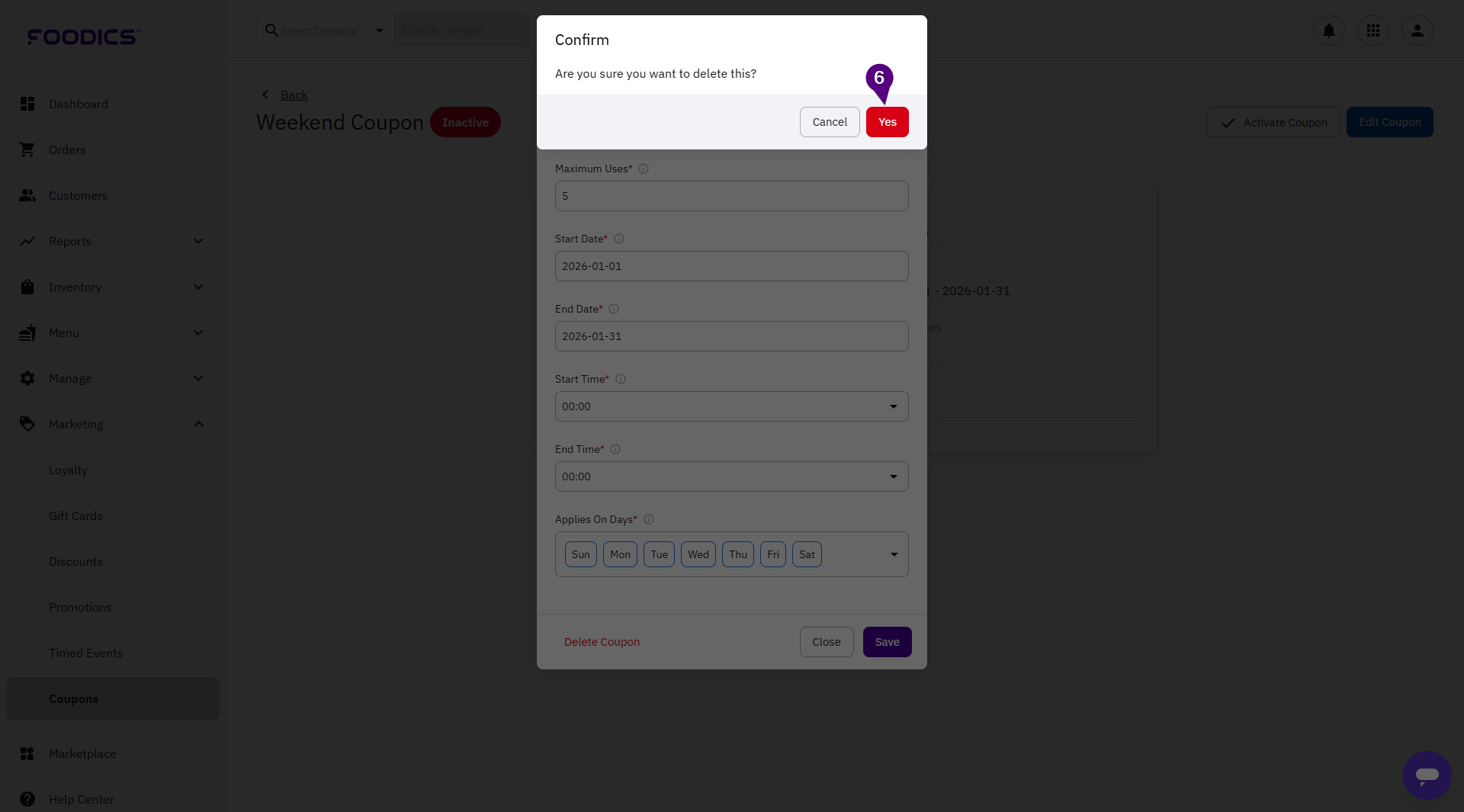The width and height of the screenshot is (1464, 812).
Task: Click the End Time info icon
Action: (x=615, y=449)
